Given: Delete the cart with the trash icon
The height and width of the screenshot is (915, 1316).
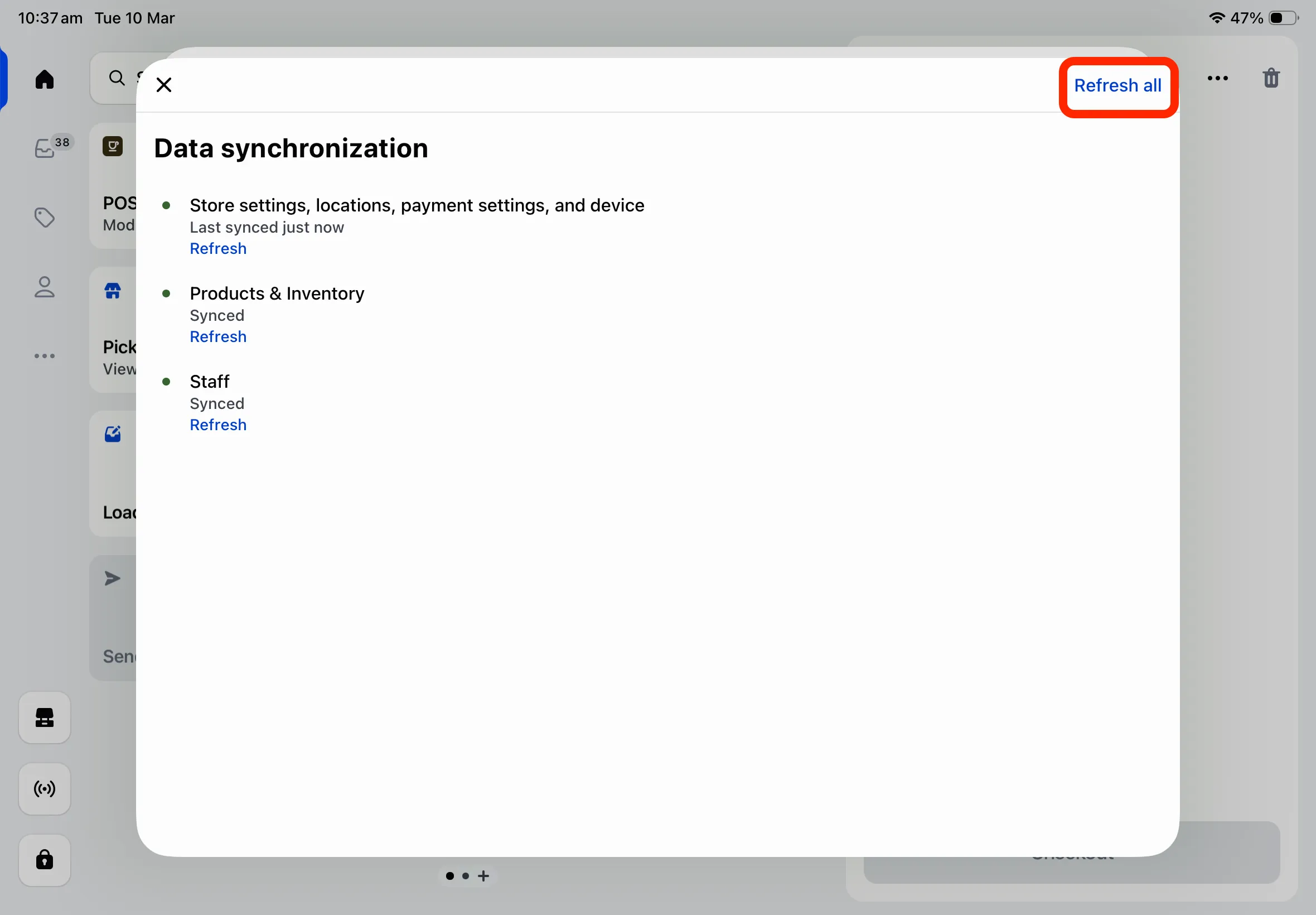Looking at the screenshot, I should coord(1271,78).
